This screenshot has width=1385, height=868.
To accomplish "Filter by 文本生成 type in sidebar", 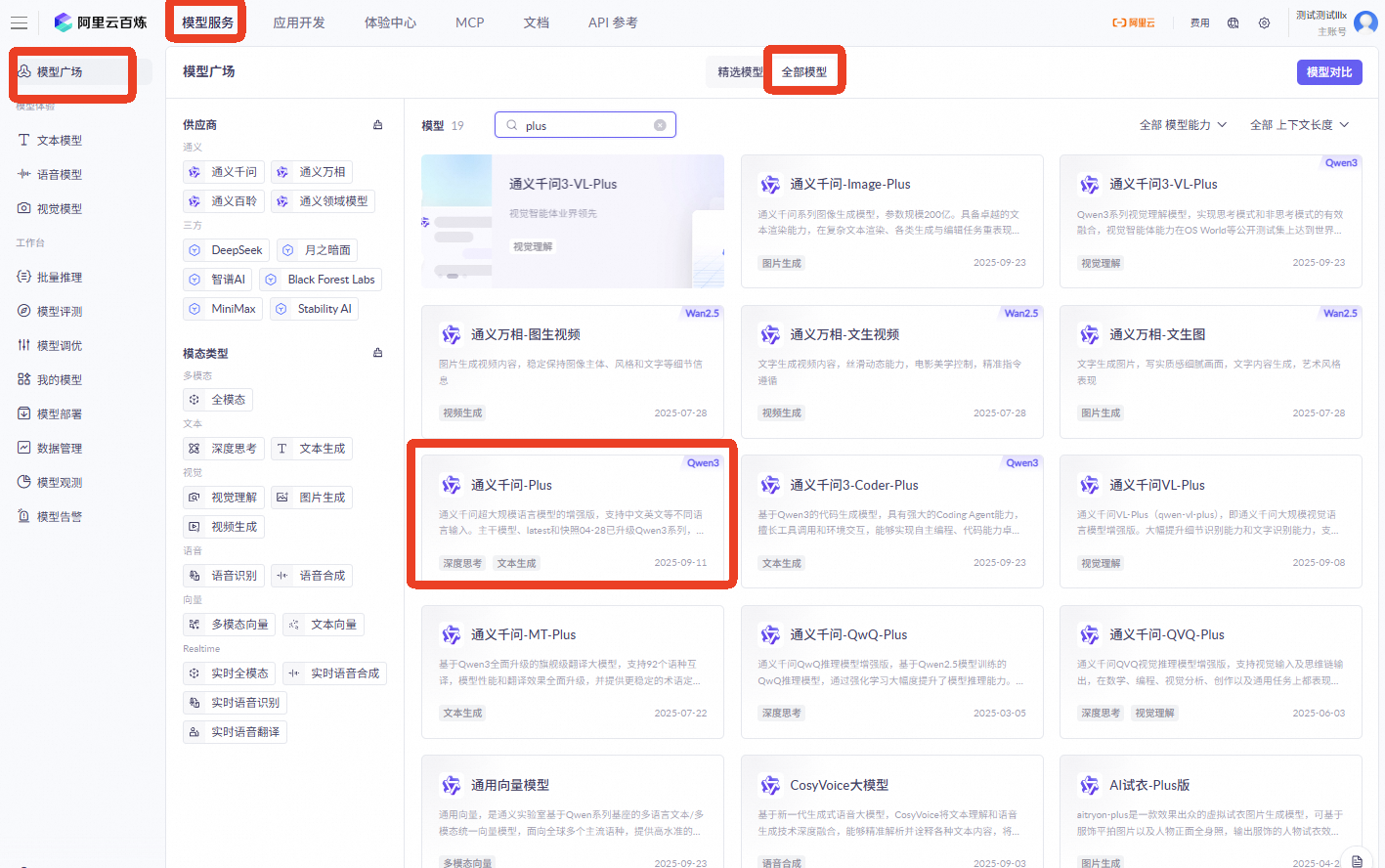I will pos(312,449).
